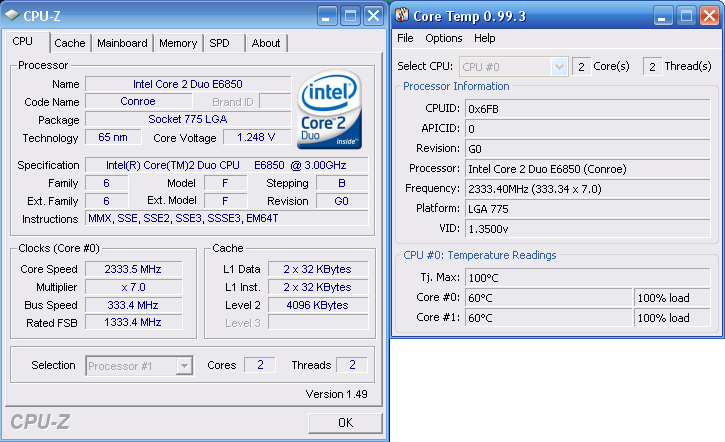The width and height of the screenshot is (725, 442).
Task: Click the Core Speed value 2333.5 MHz
Action: (133, 269)
